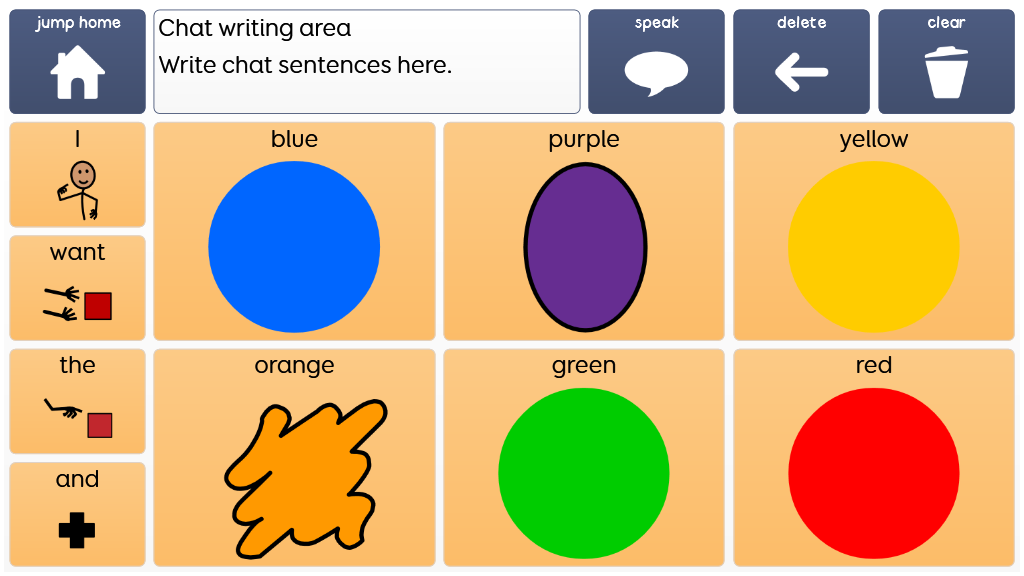1024x576 pixels.
Task: Click the clear trash can button
Action: click(x=946, y=61)
